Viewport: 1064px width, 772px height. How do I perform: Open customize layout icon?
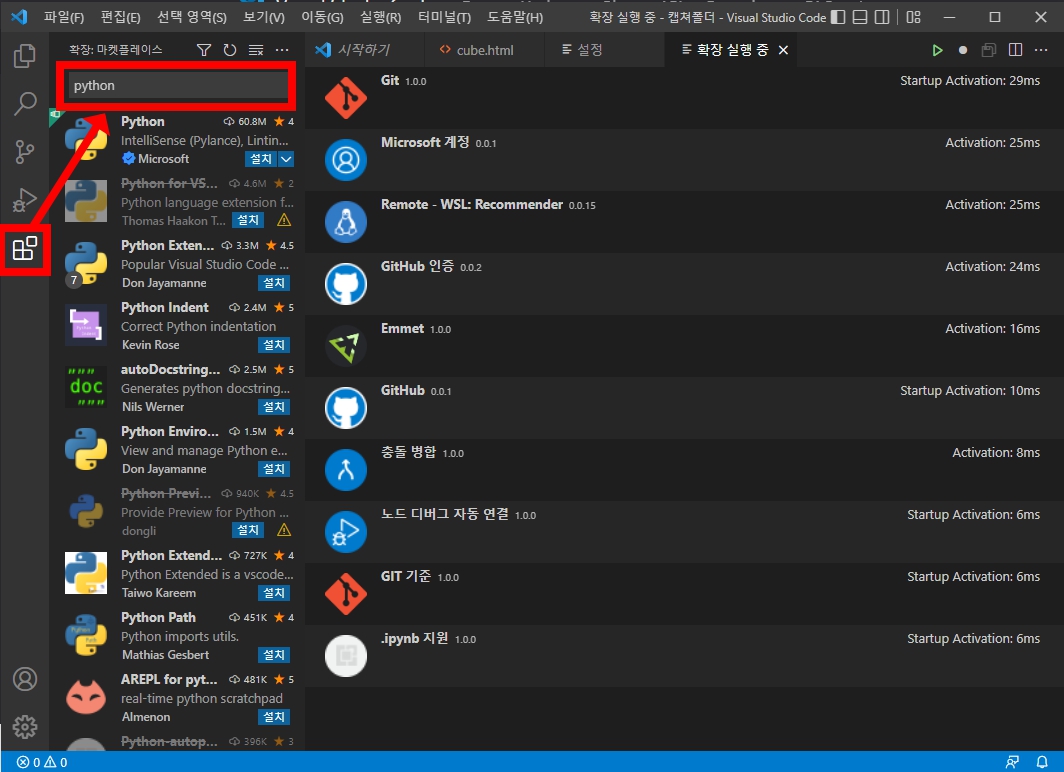pos(913,18)
